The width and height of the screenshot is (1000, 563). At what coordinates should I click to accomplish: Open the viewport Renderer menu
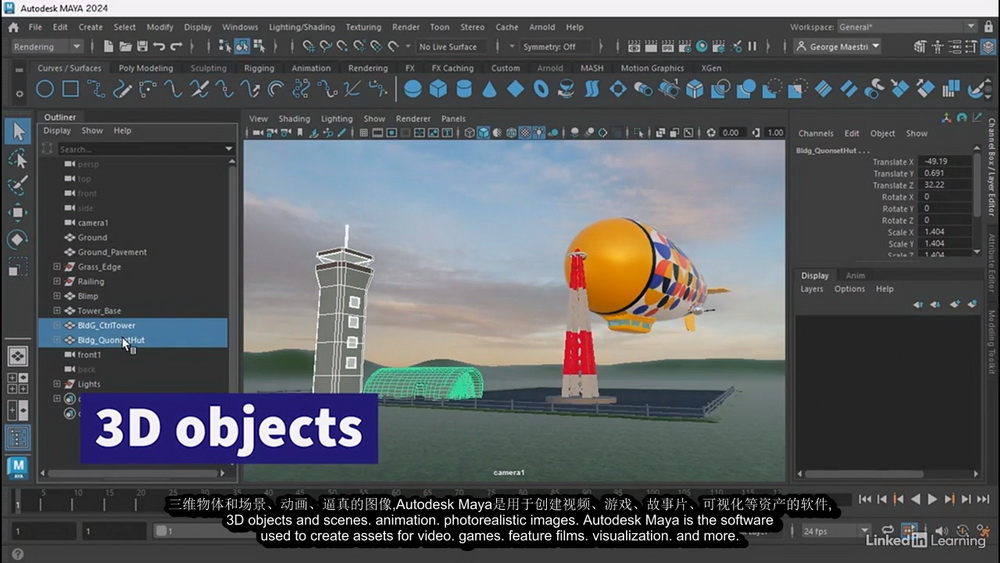click(x=413, y=119)
